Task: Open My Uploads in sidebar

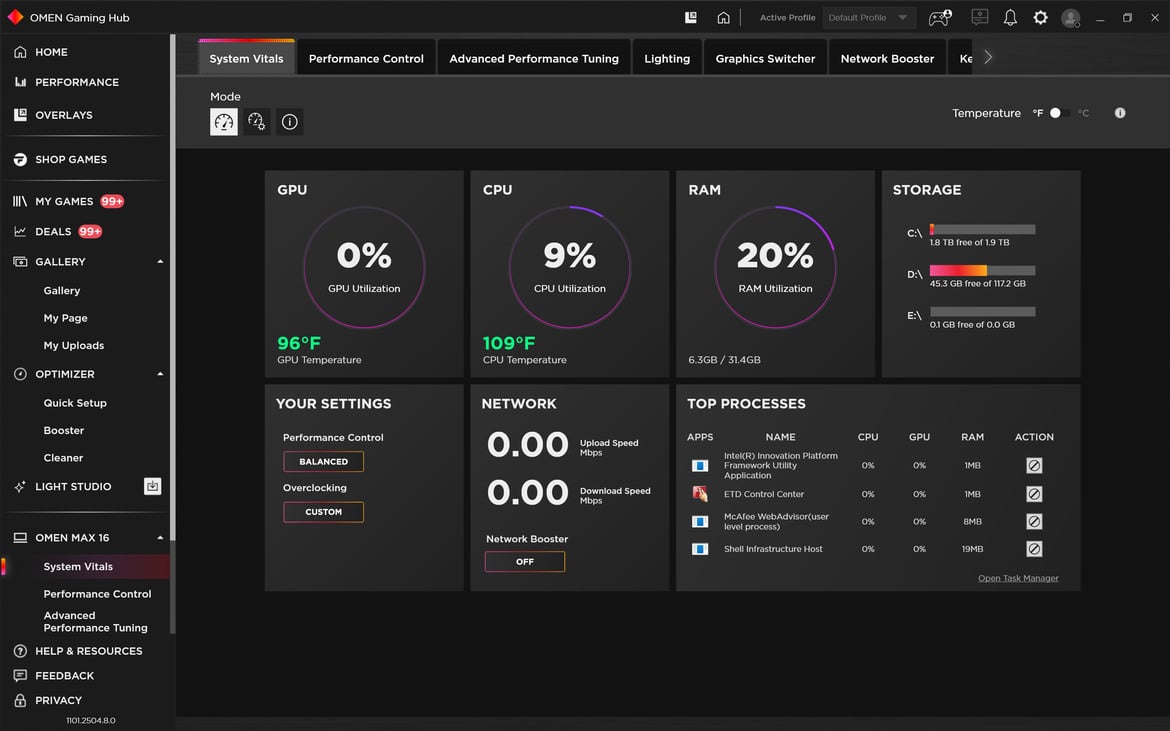Action: coord(74,346)
